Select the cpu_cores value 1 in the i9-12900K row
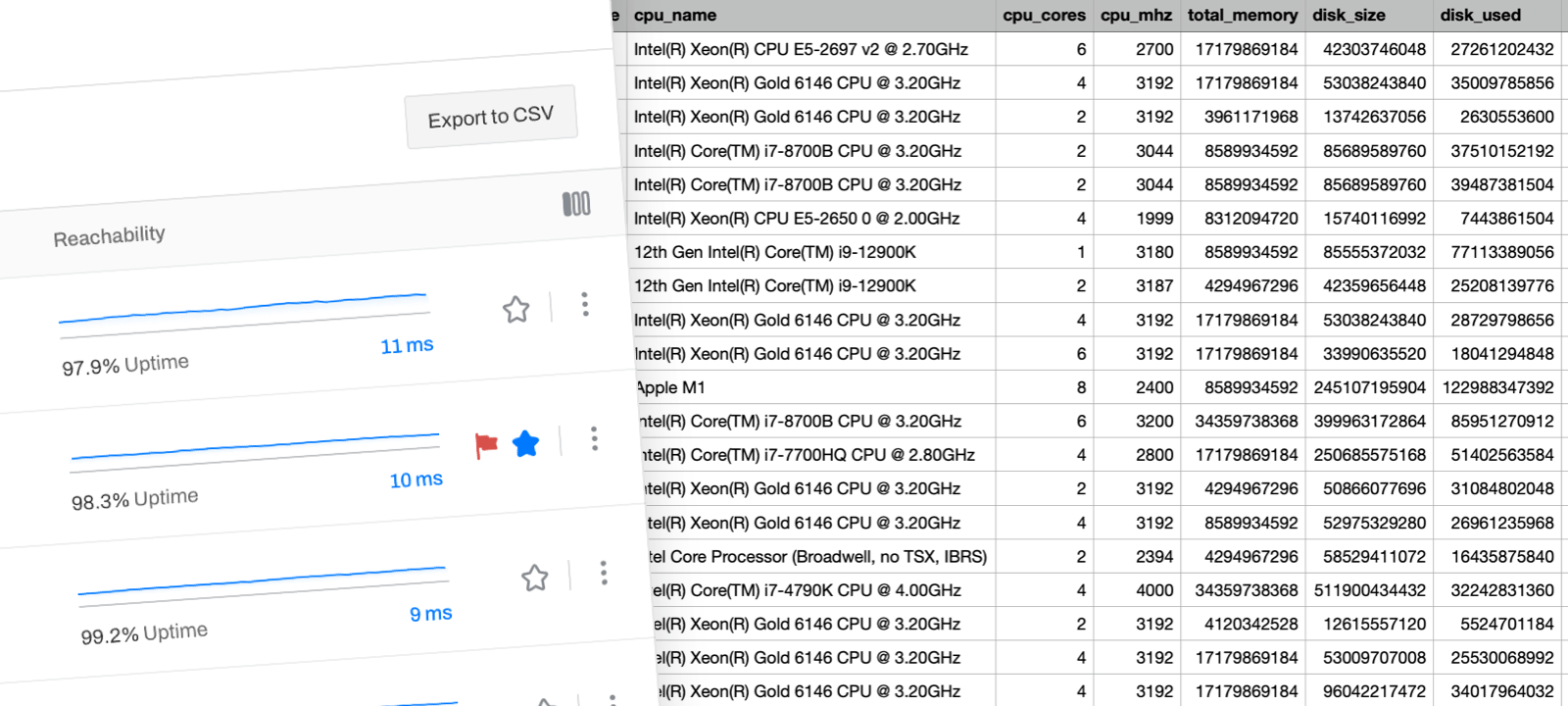This screenshot has width=1568, height=706. point(1081,252)
